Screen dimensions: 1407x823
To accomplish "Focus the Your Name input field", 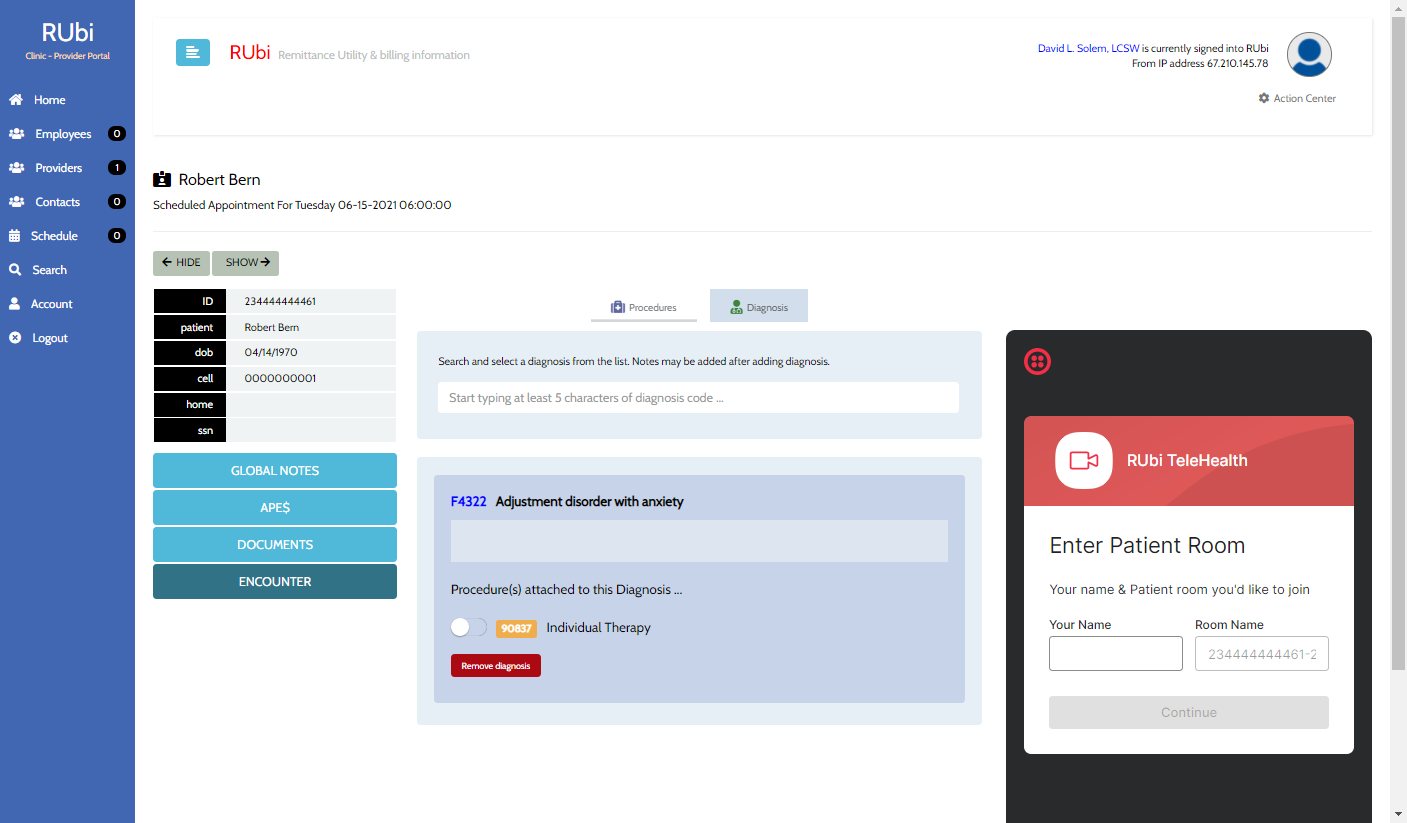I will [x=1115, y=654].
